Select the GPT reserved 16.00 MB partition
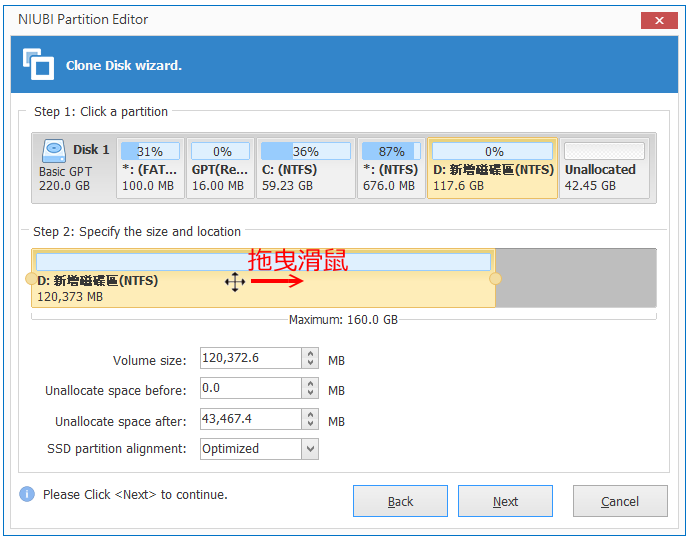 (220, 168)
